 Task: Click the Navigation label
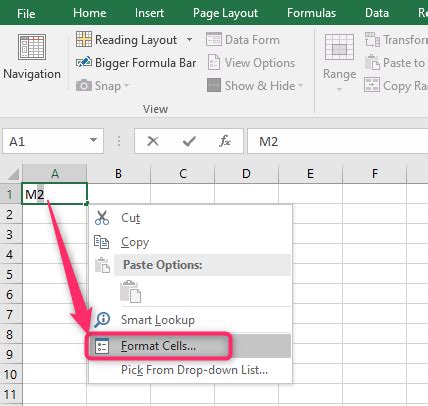coord(32,74)
